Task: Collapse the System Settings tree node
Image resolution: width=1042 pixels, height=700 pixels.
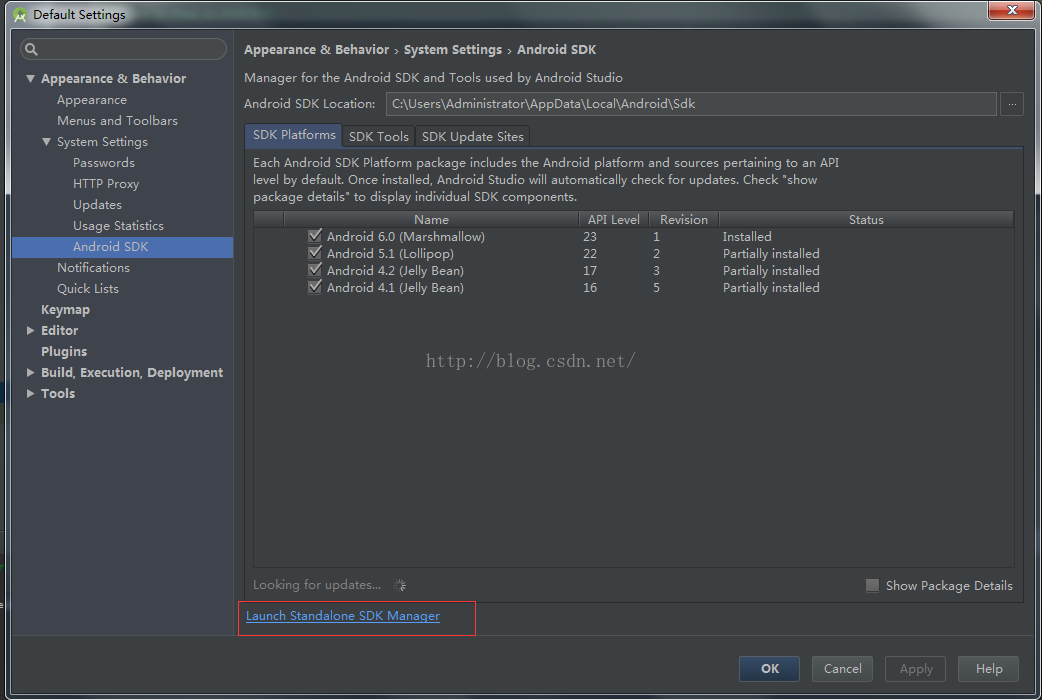Action: (47, 142)
